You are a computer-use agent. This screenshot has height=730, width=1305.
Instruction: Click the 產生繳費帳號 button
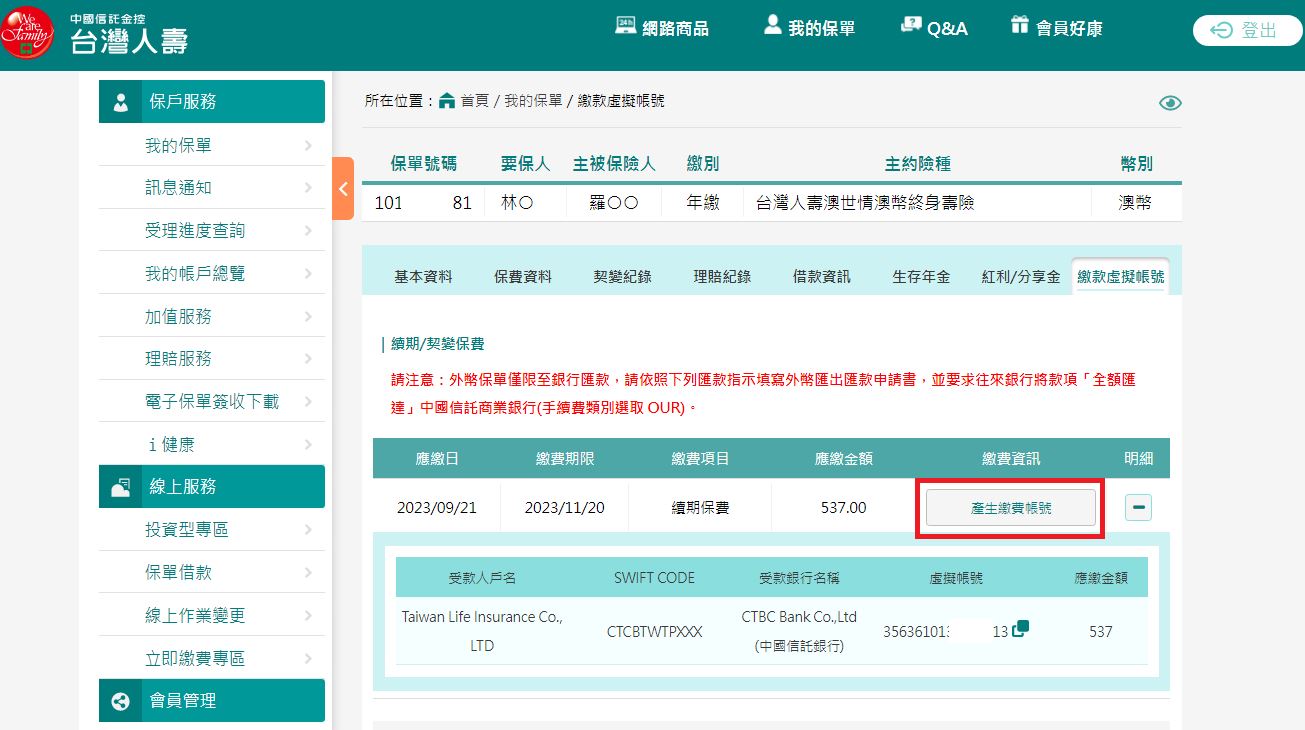pyautogui.click(x=1011, y=508)
